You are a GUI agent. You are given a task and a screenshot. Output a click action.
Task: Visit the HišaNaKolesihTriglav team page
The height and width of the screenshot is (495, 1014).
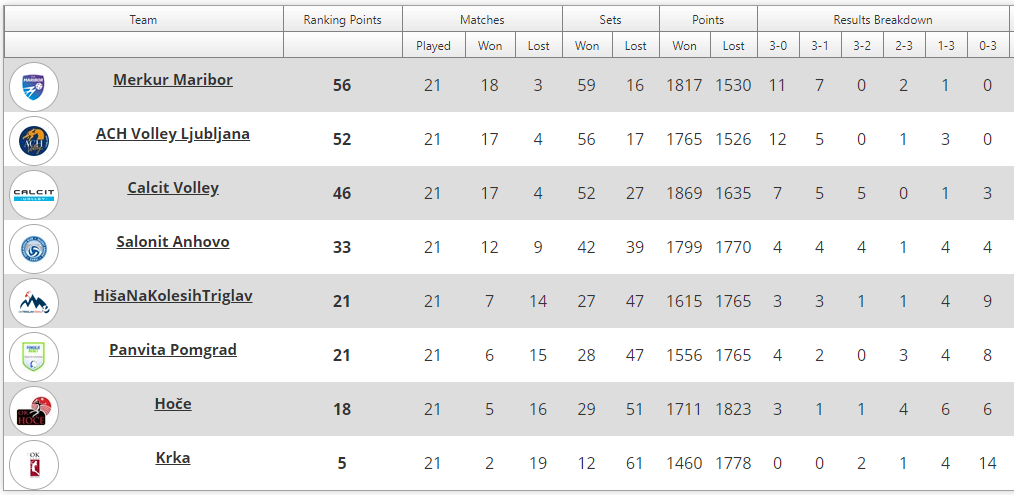(173, 296)
